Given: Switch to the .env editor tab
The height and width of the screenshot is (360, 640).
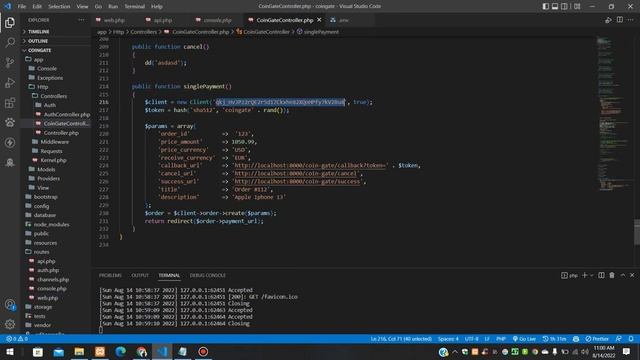Looking at the screenshot, I should coord(344,20).
